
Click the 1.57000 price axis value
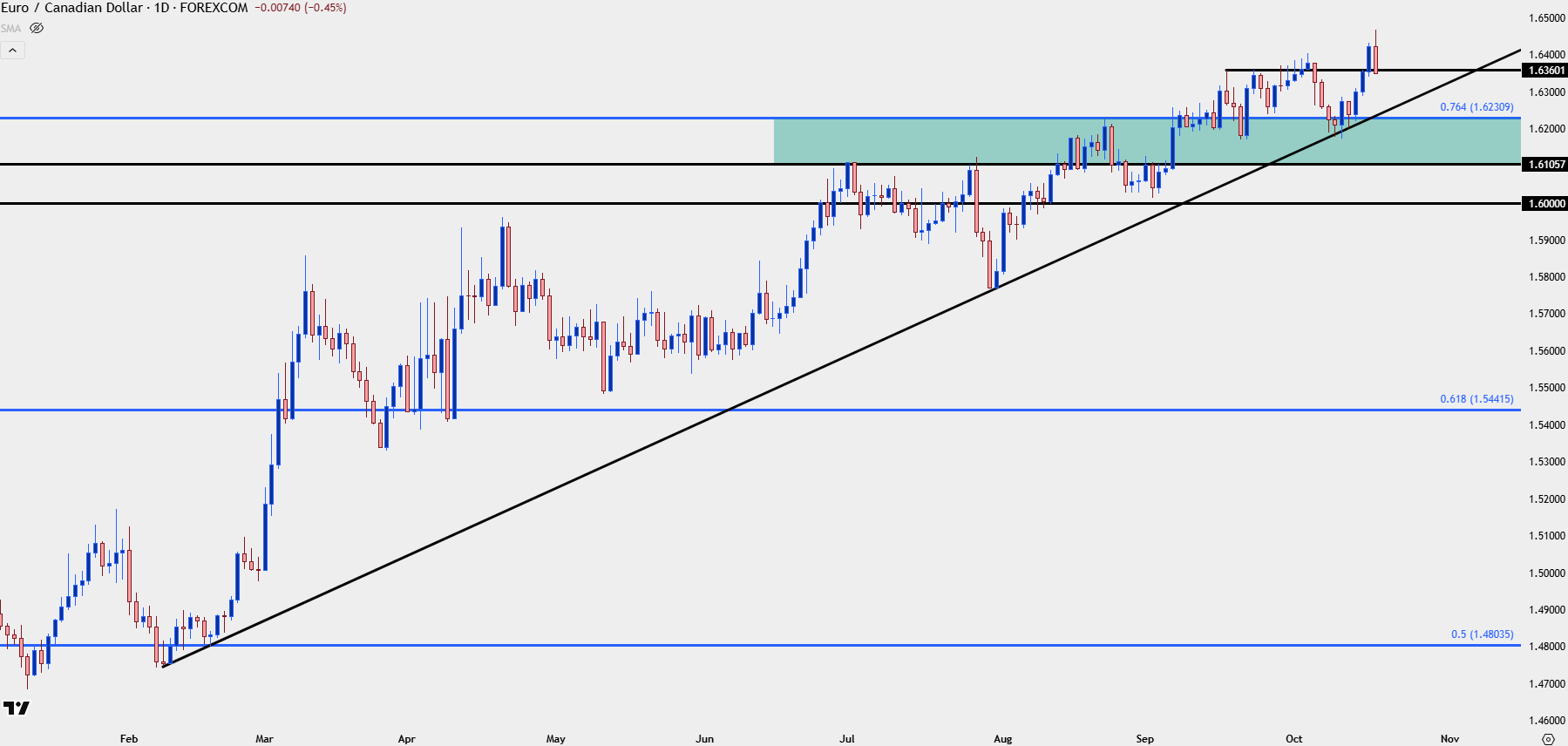(x=1547, y=314)
